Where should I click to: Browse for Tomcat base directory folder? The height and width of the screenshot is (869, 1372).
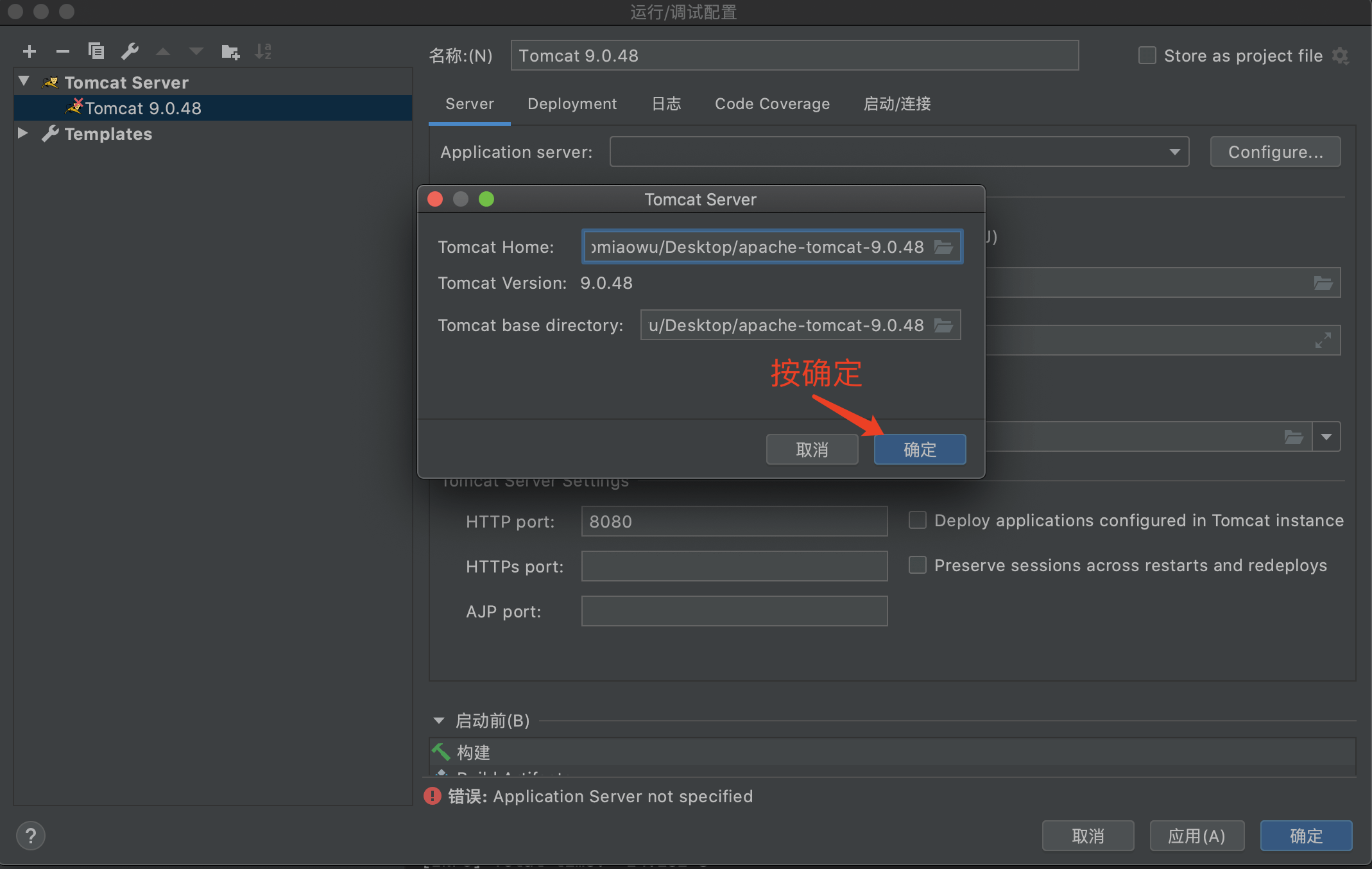tap(943, 325)
